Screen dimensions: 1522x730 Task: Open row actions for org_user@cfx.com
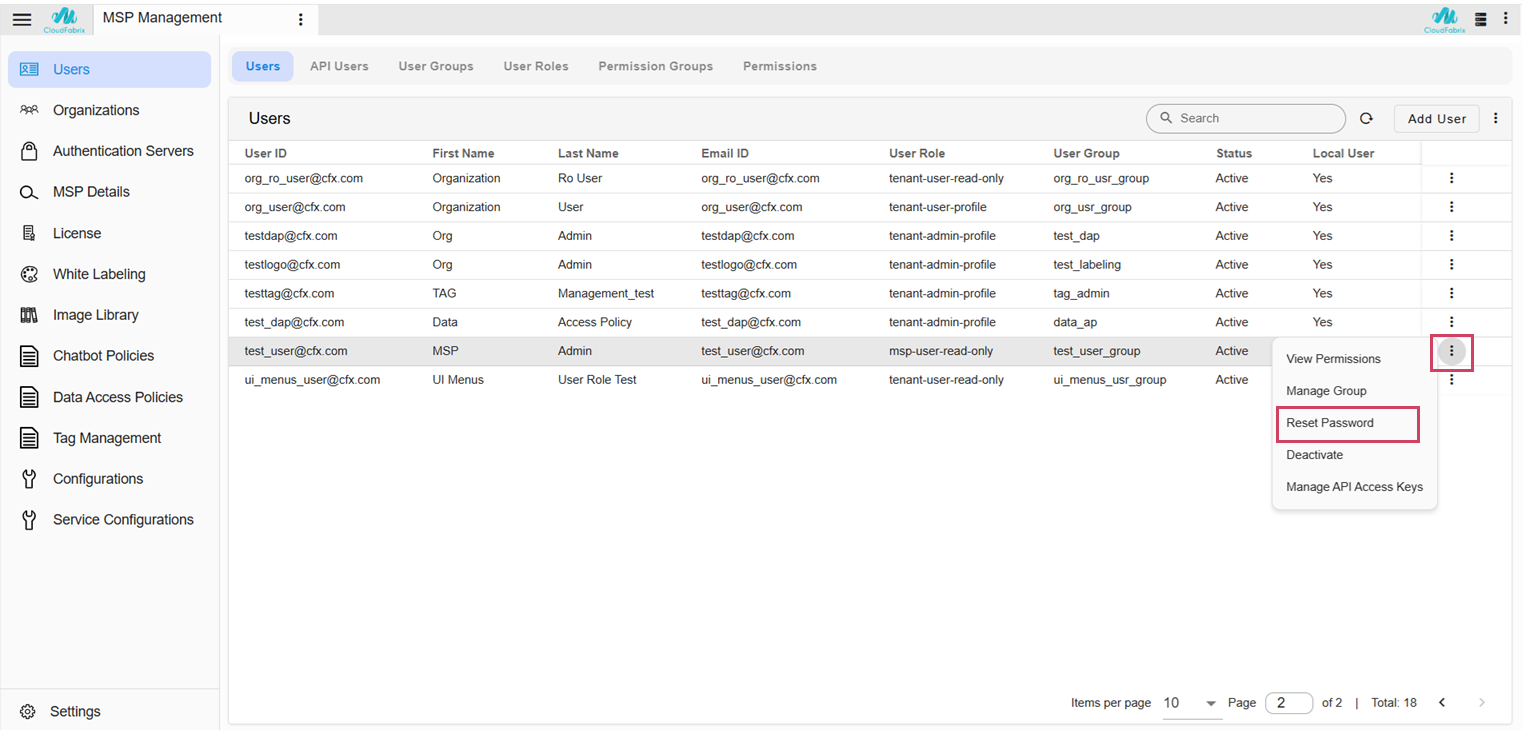coord(1451,207)
